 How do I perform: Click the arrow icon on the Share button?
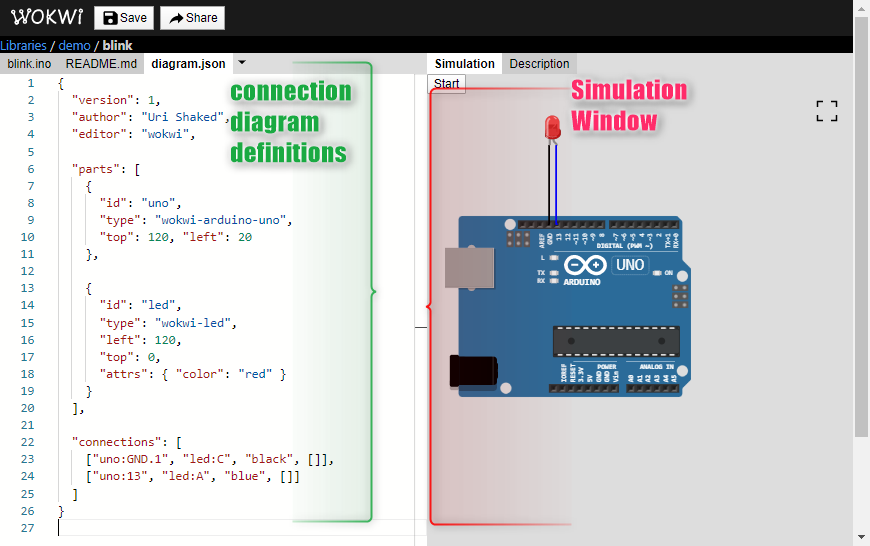pos(176,18)
